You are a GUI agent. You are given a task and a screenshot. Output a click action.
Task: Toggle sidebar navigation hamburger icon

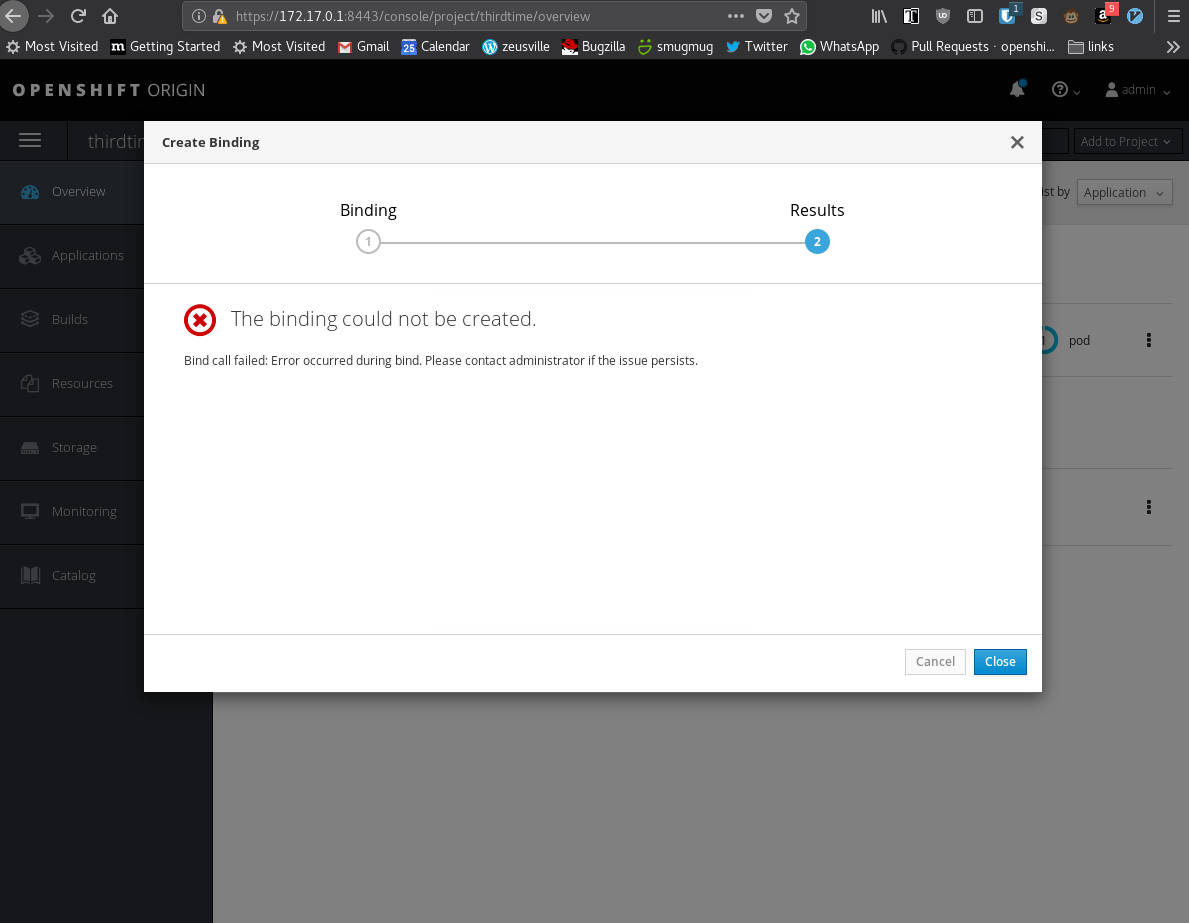(x=30, y=140)
